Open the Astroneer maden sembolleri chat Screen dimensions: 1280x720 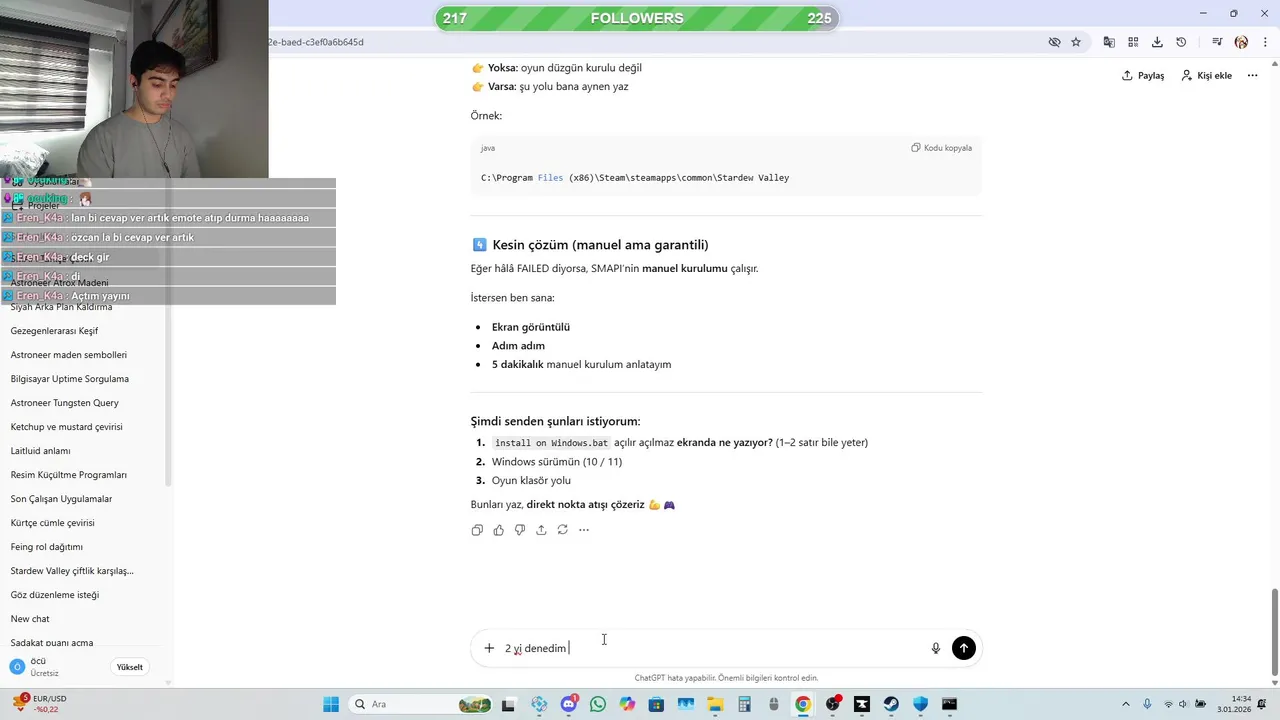[68, 355]
